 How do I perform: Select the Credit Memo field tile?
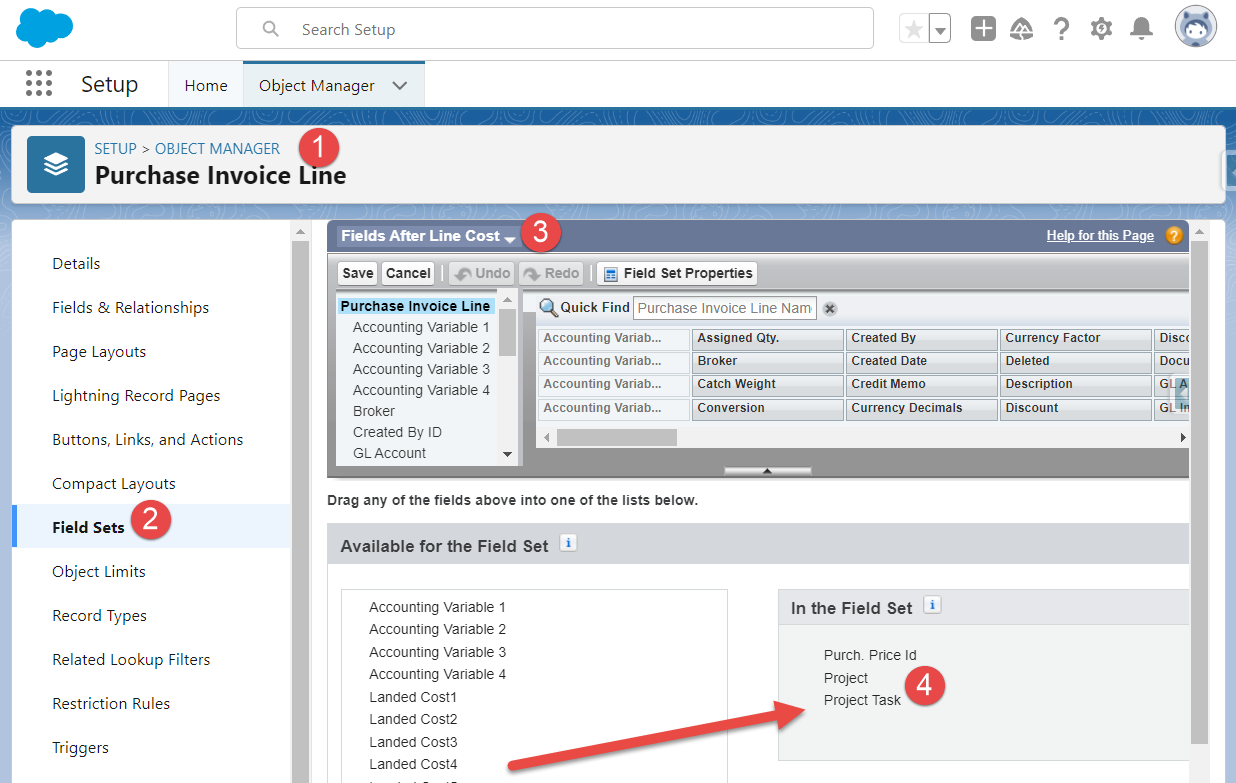point(921,384)
